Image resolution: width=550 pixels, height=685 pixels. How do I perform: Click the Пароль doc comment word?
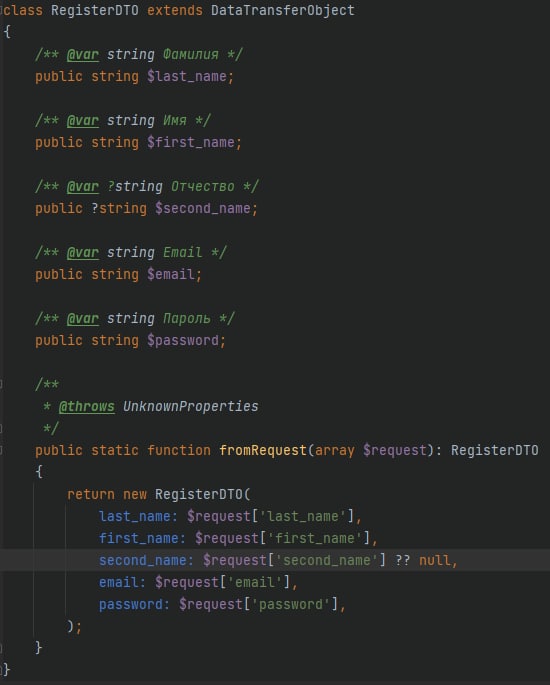tap(187, 318)
